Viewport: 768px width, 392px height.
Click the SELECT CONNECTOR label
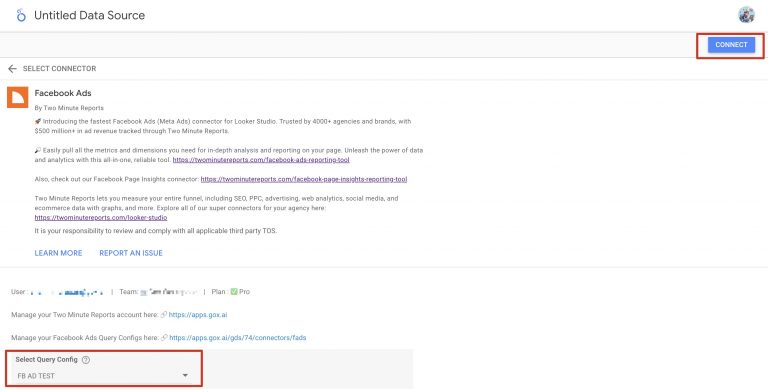point(59,69)
